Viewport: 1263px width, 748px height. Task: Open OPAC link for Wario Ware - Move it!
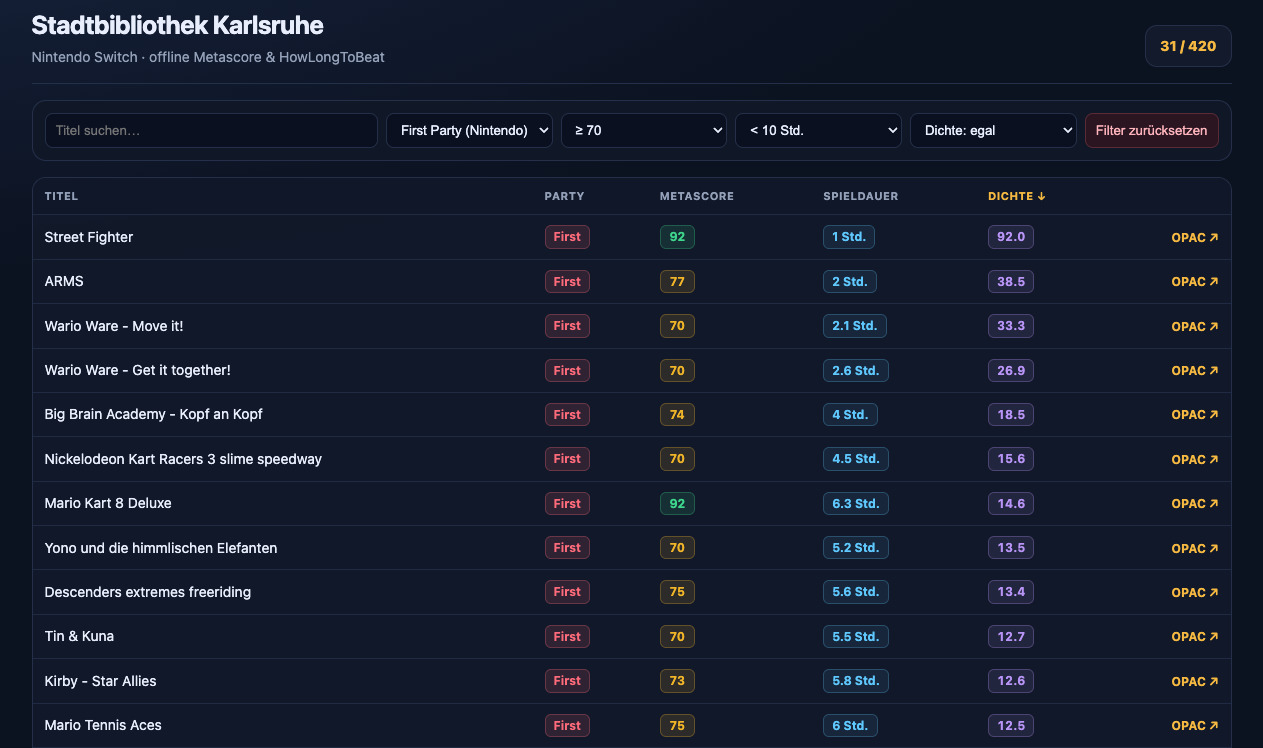pos(1195,326)
